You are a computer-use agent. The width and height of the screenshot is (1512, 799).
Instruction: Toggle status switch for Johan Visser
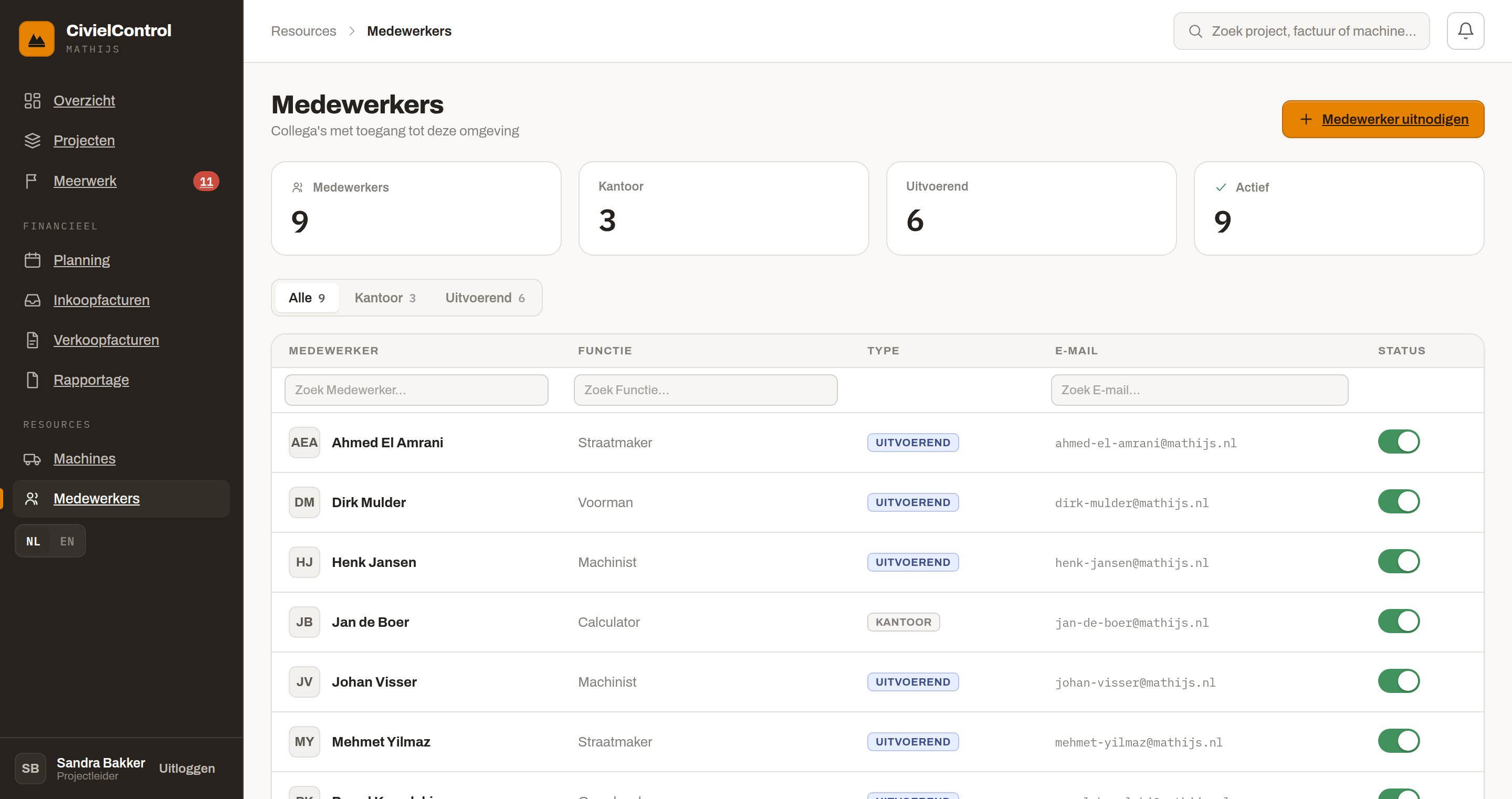coord(1398,681)
